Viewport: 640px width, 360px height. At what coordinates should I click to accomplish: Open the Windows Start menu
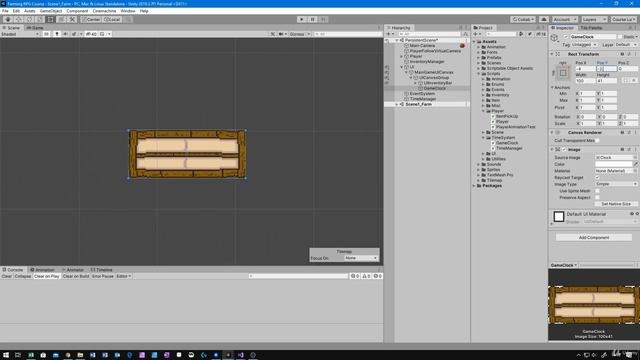click(x=6, y=355)
